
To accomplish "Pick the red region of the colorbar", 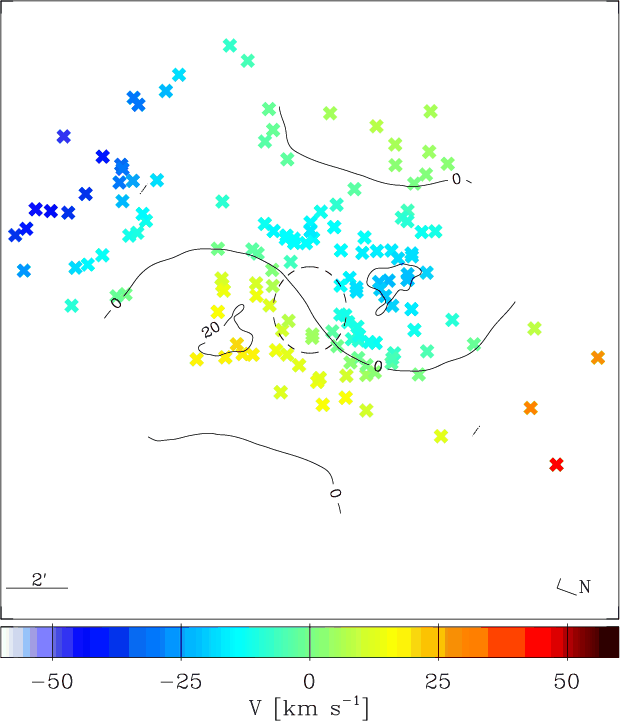I will (x=535, y=642).
